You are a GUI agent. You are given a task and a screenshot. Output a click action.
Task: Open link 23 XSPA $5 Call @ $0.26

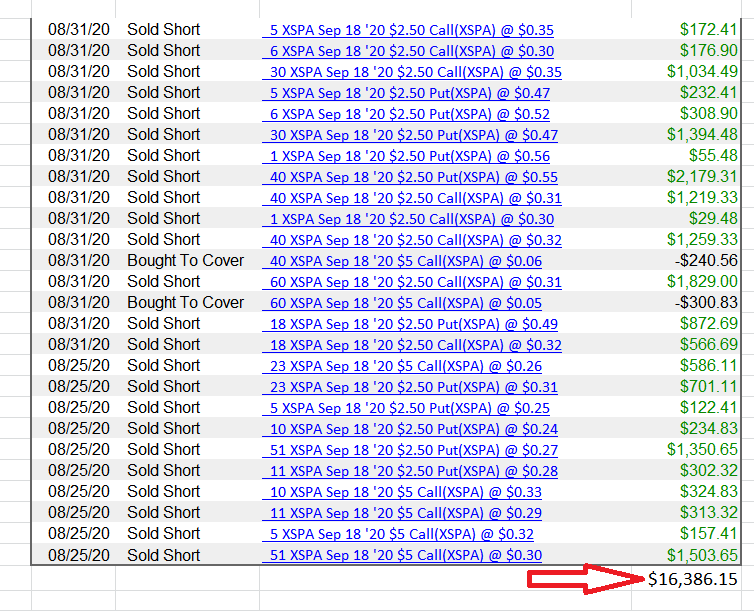(402, 366)
